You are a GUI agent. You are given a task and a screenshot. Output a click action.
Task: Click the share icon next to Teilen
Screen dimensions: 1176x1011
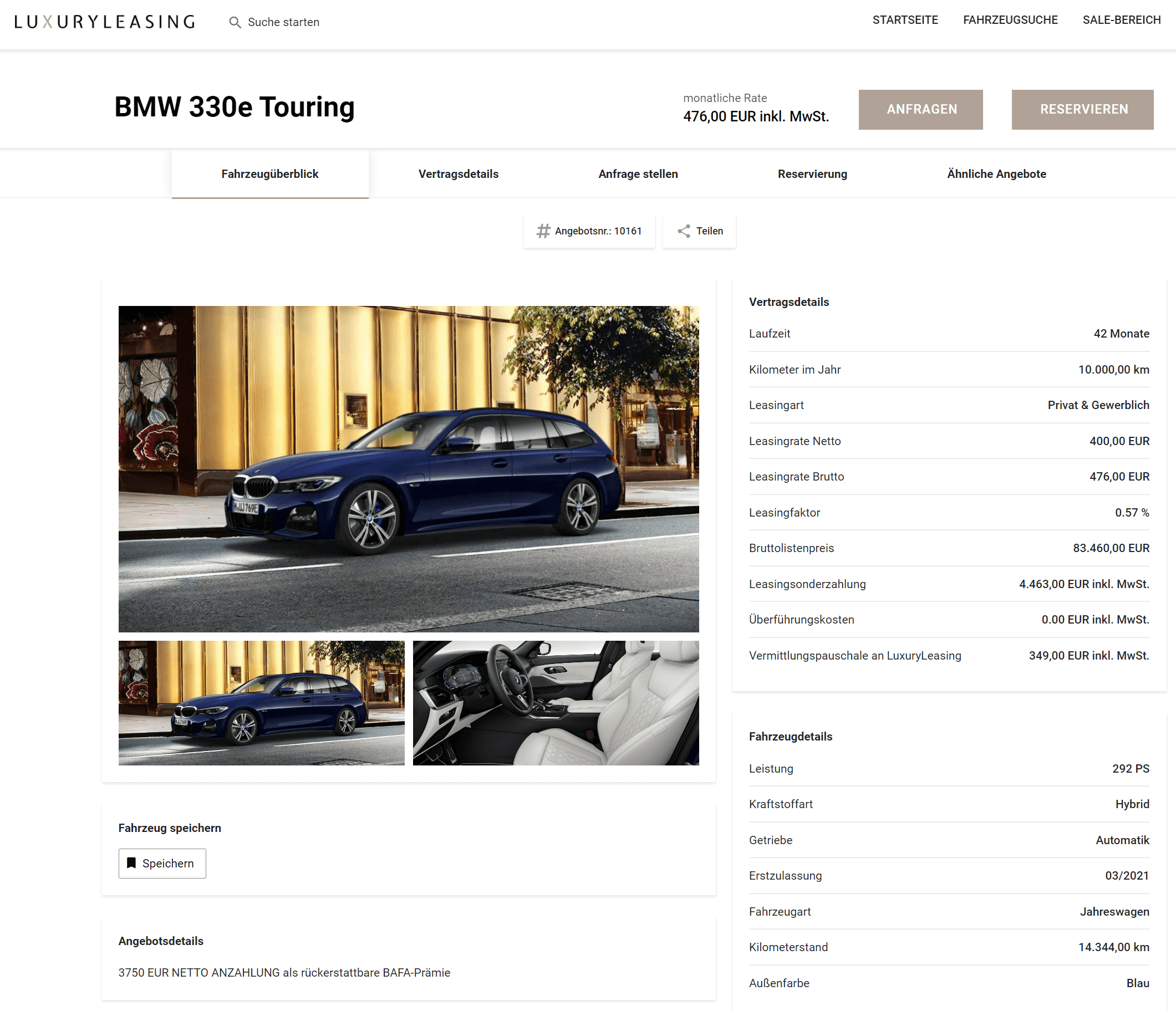point(683,231)
